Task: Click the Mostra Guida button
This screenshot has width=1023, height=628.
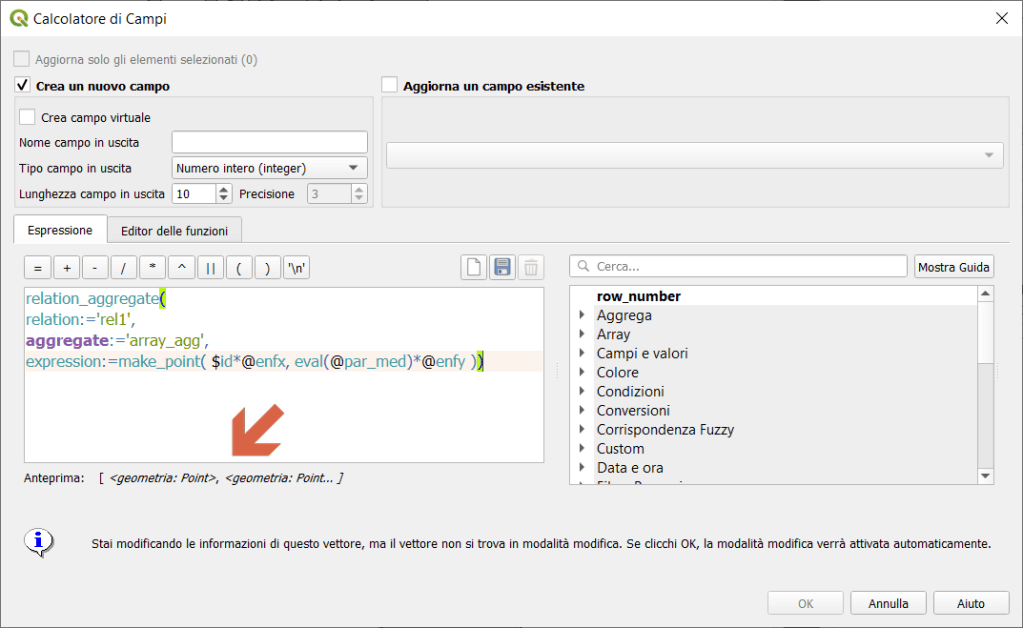Action: pyautogui.click(x=954, y=266)
